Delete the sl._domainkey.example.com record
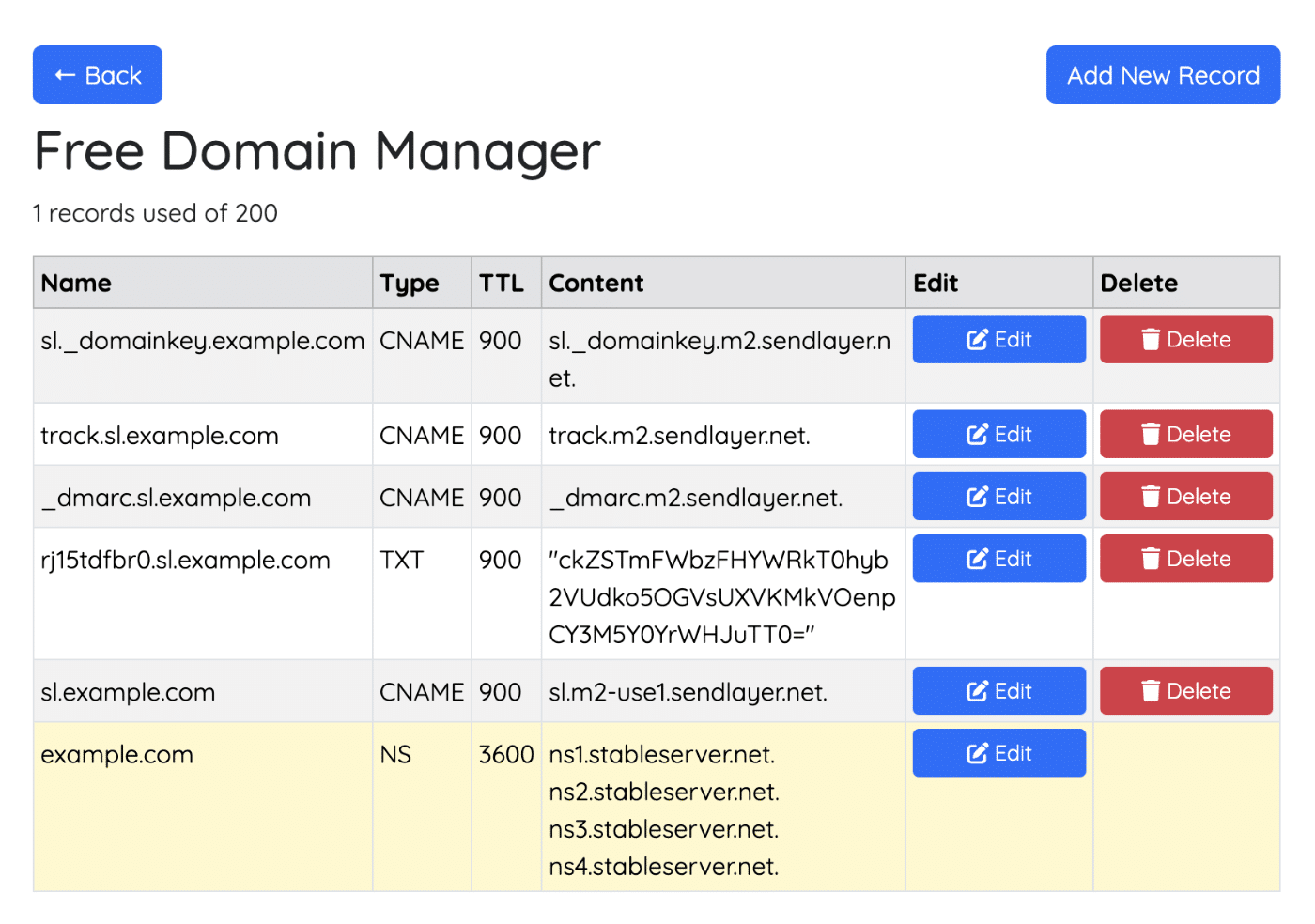This screenshot has width=1315, height=924. [x=1185, y=339]
